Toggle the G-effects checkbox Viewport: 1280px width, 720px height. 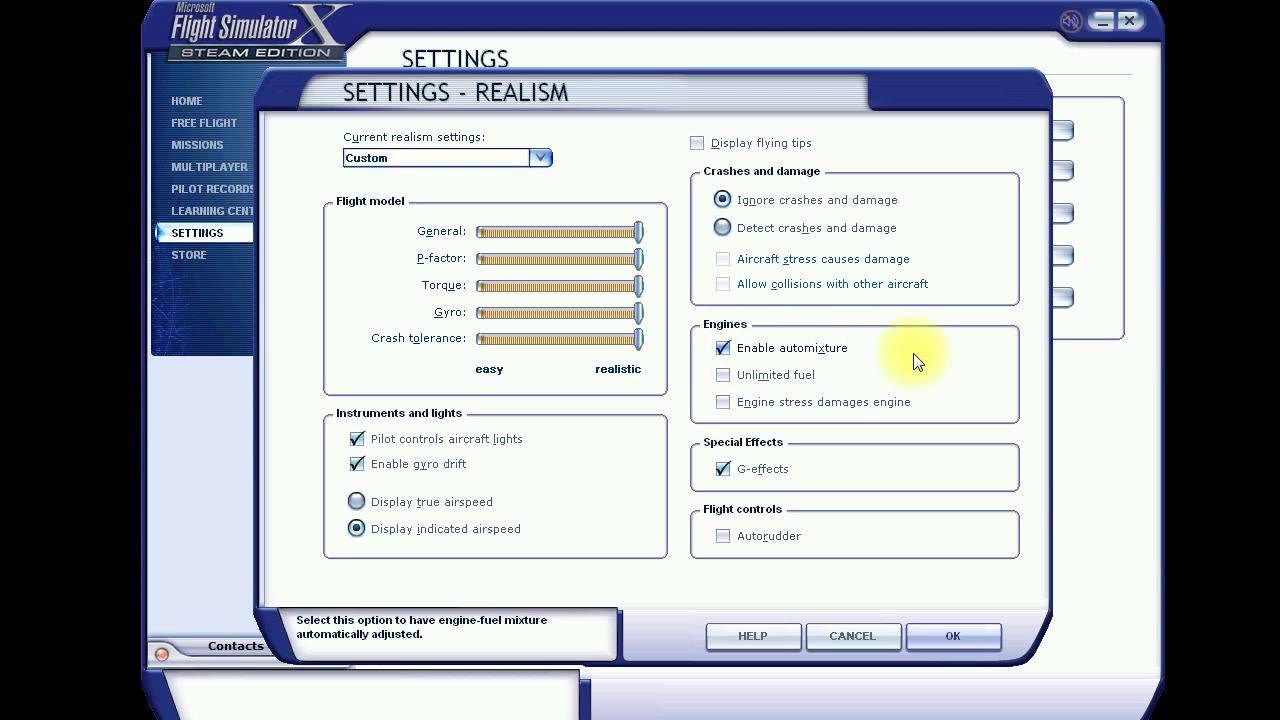723,469
